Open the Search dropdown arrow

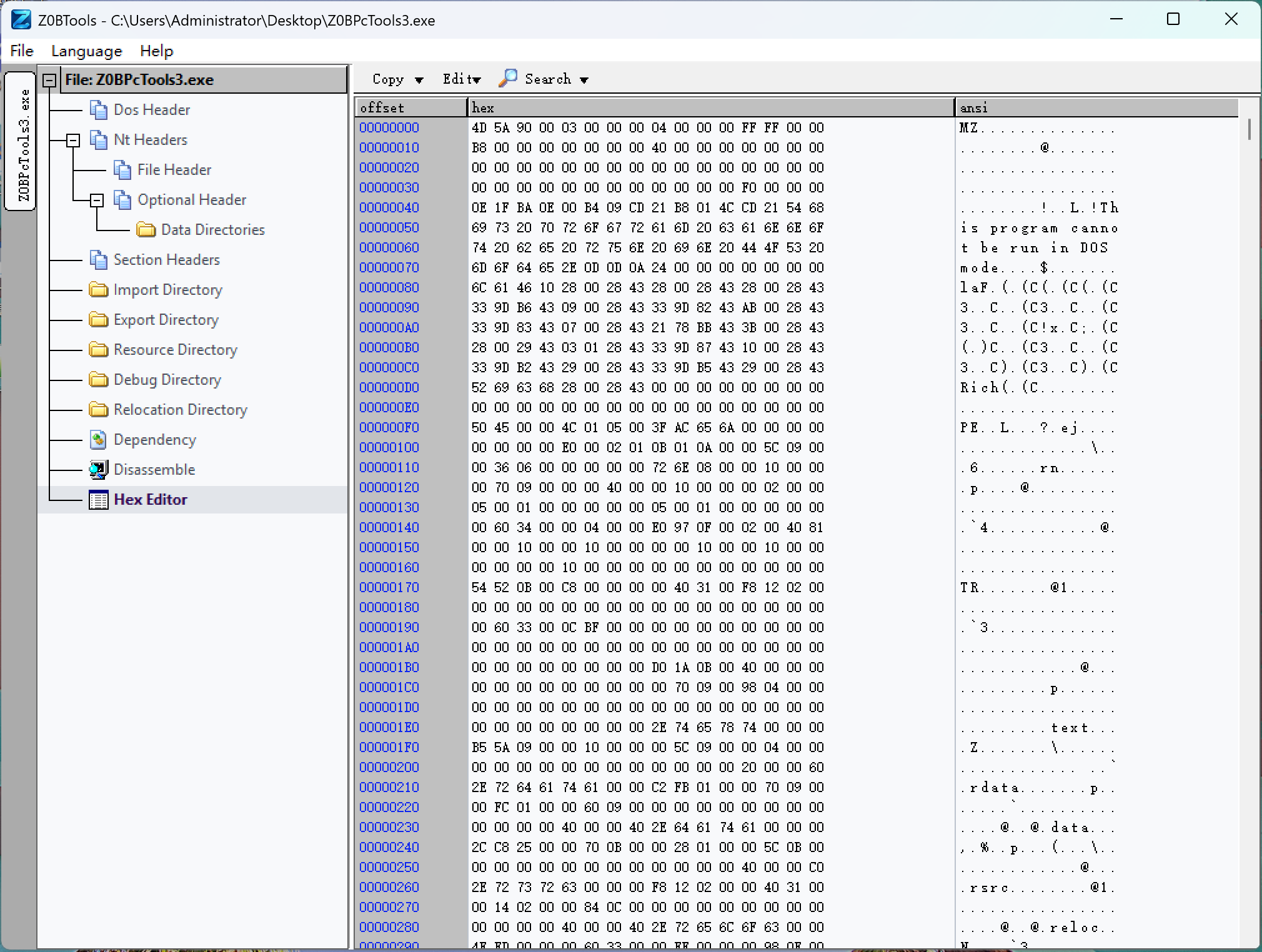[x=584, y=80]
